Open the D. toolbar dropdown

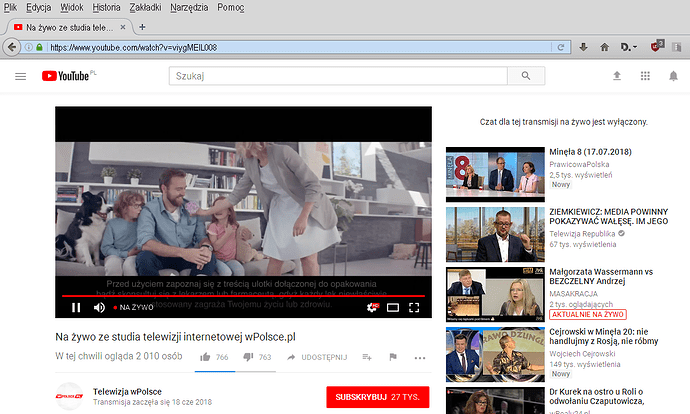629,47
